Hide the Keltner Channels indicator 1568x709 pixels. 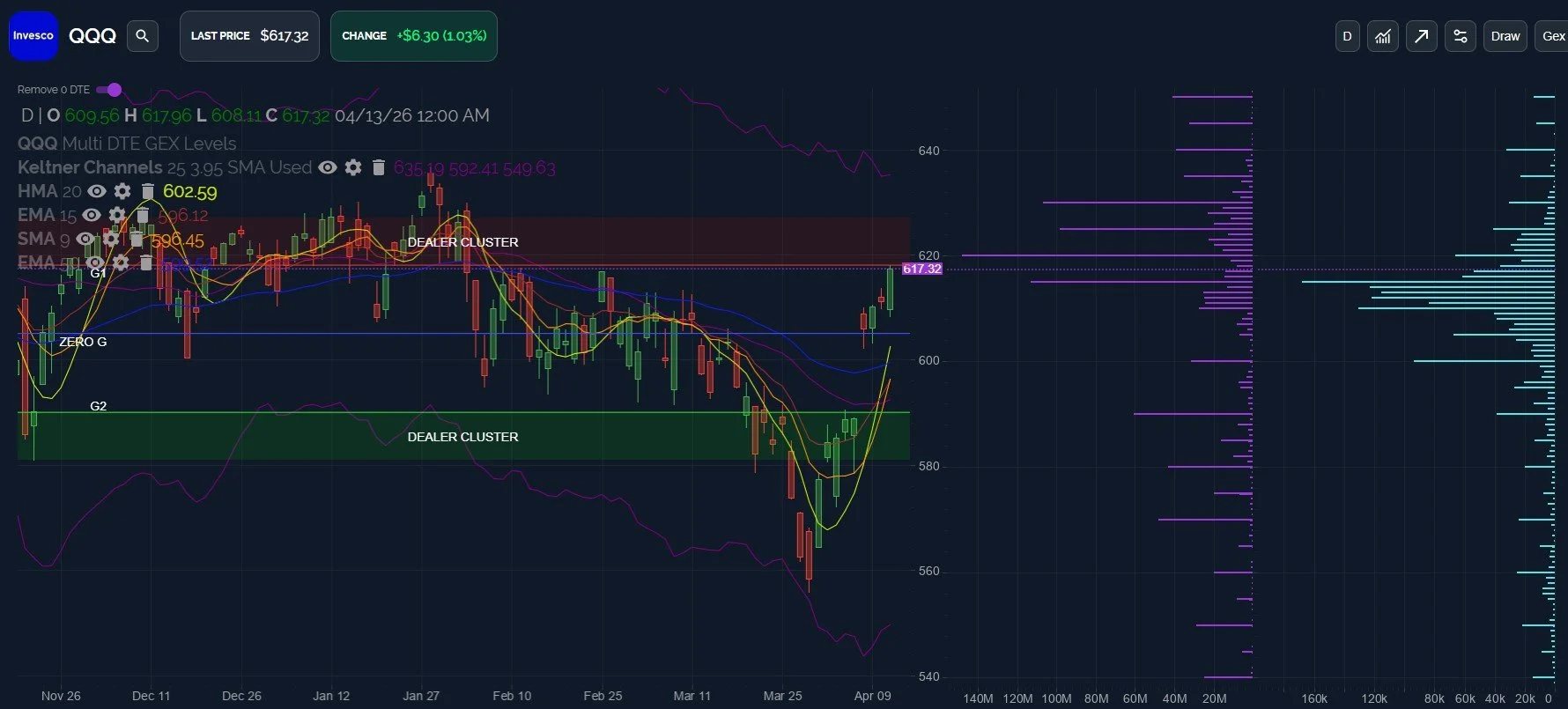pos(328,167)
